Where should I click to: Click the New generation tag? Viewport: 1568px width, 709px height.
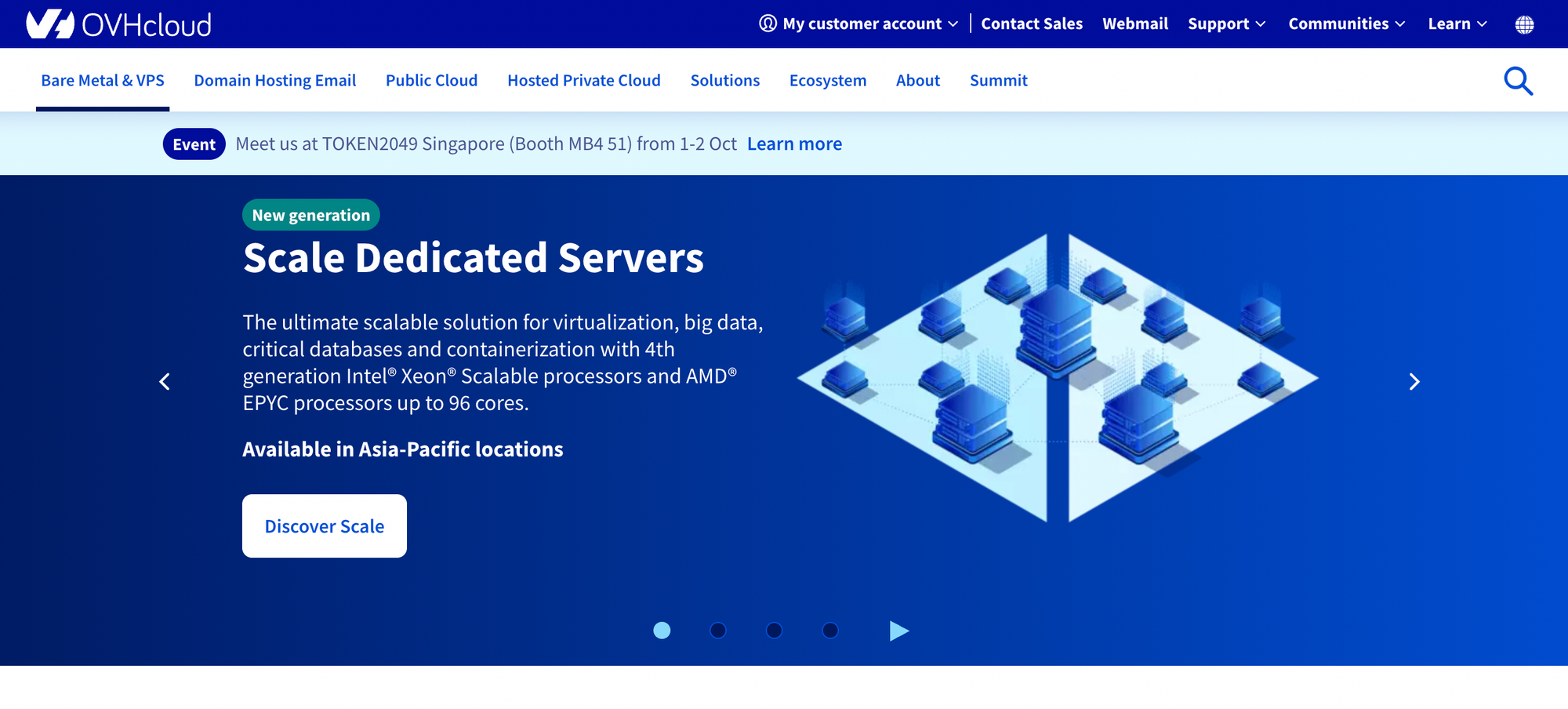pyautogui.click(x=311, y=215)
